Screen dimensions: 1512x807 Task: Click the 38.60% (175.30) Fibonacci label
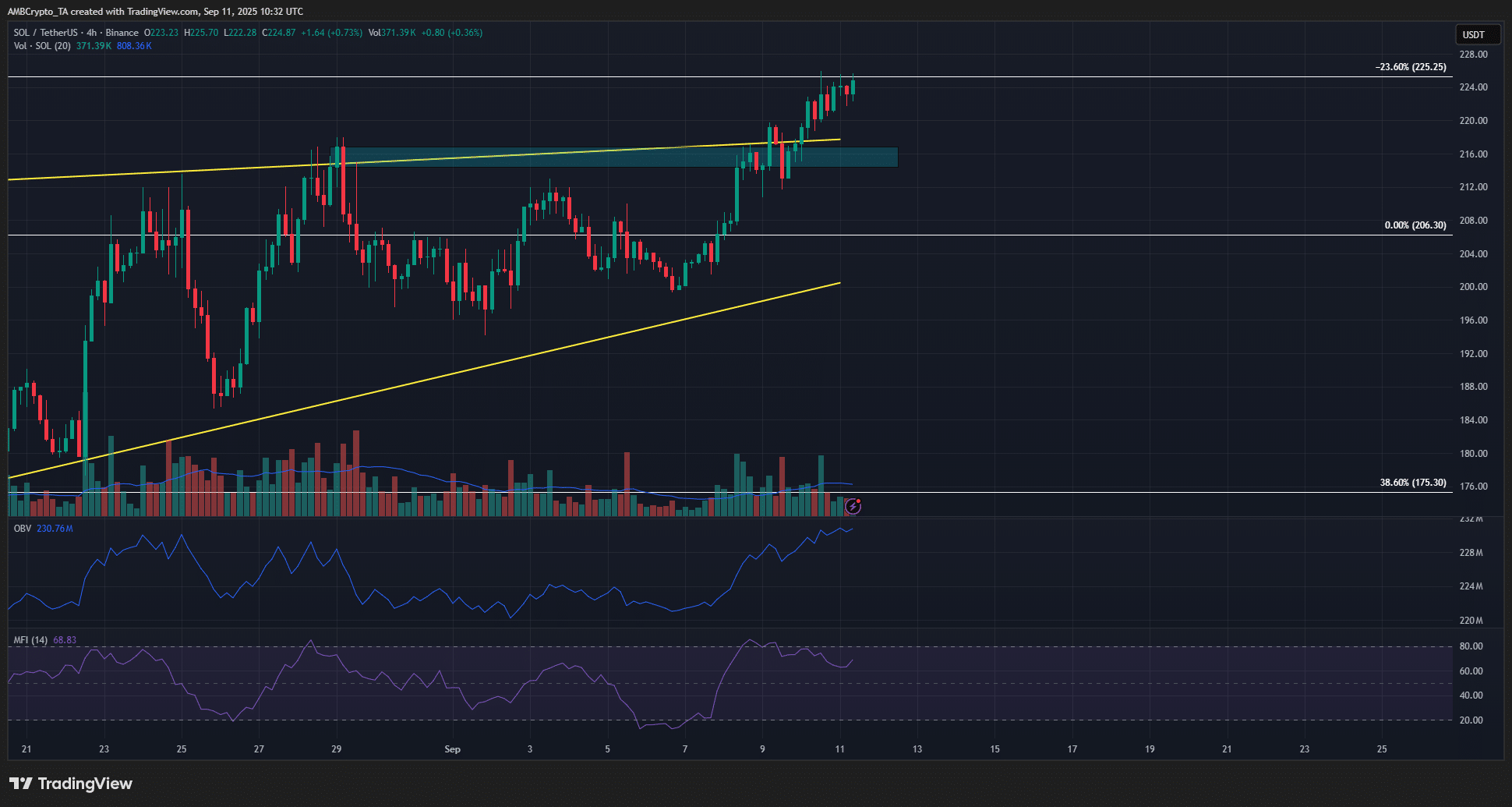1412,483
